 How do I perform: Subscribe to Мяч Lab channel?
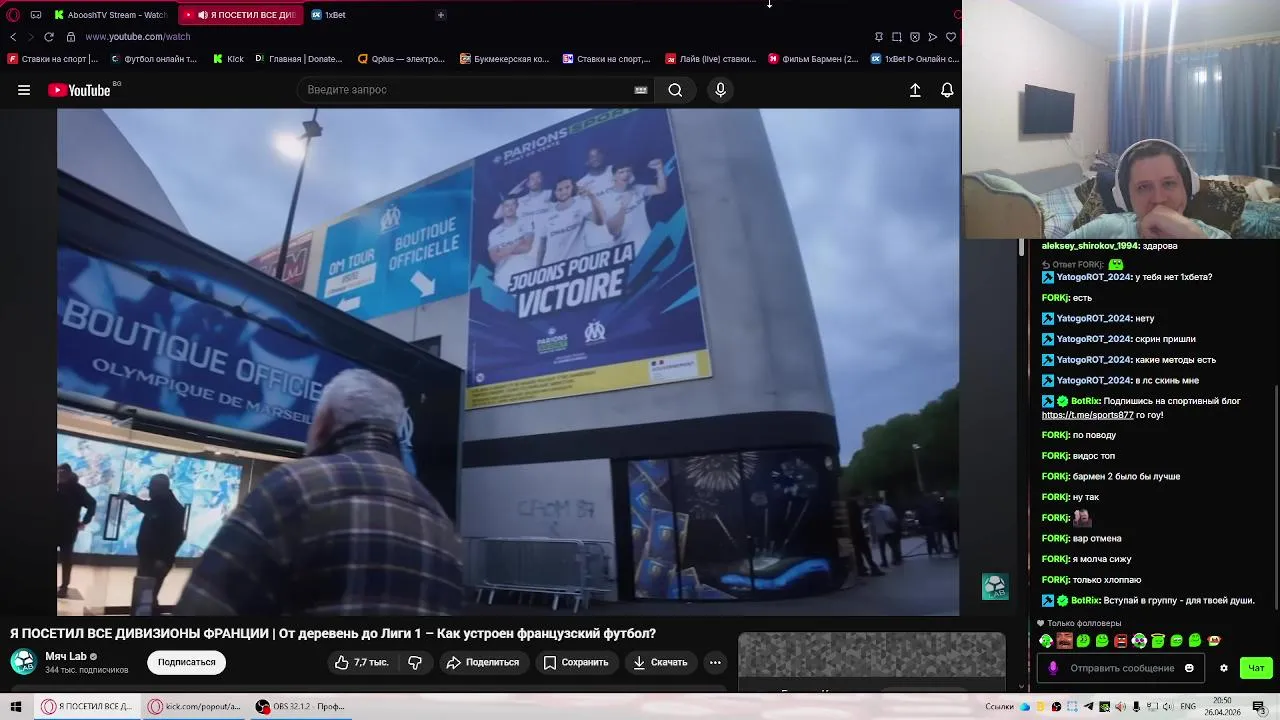[186, 662]
